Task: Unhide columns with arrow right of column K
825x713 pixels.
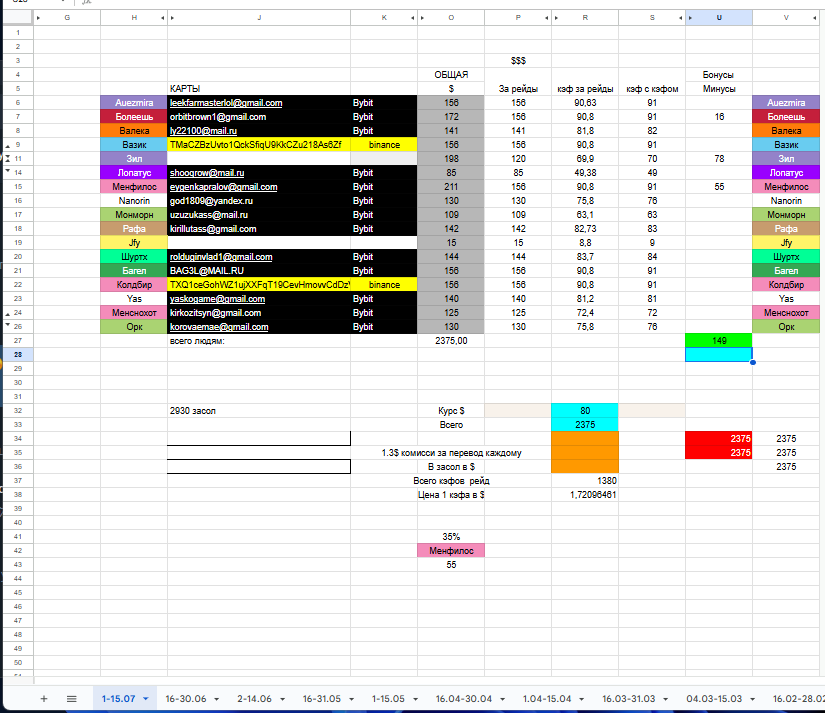Action: click(x=412, y=18)
